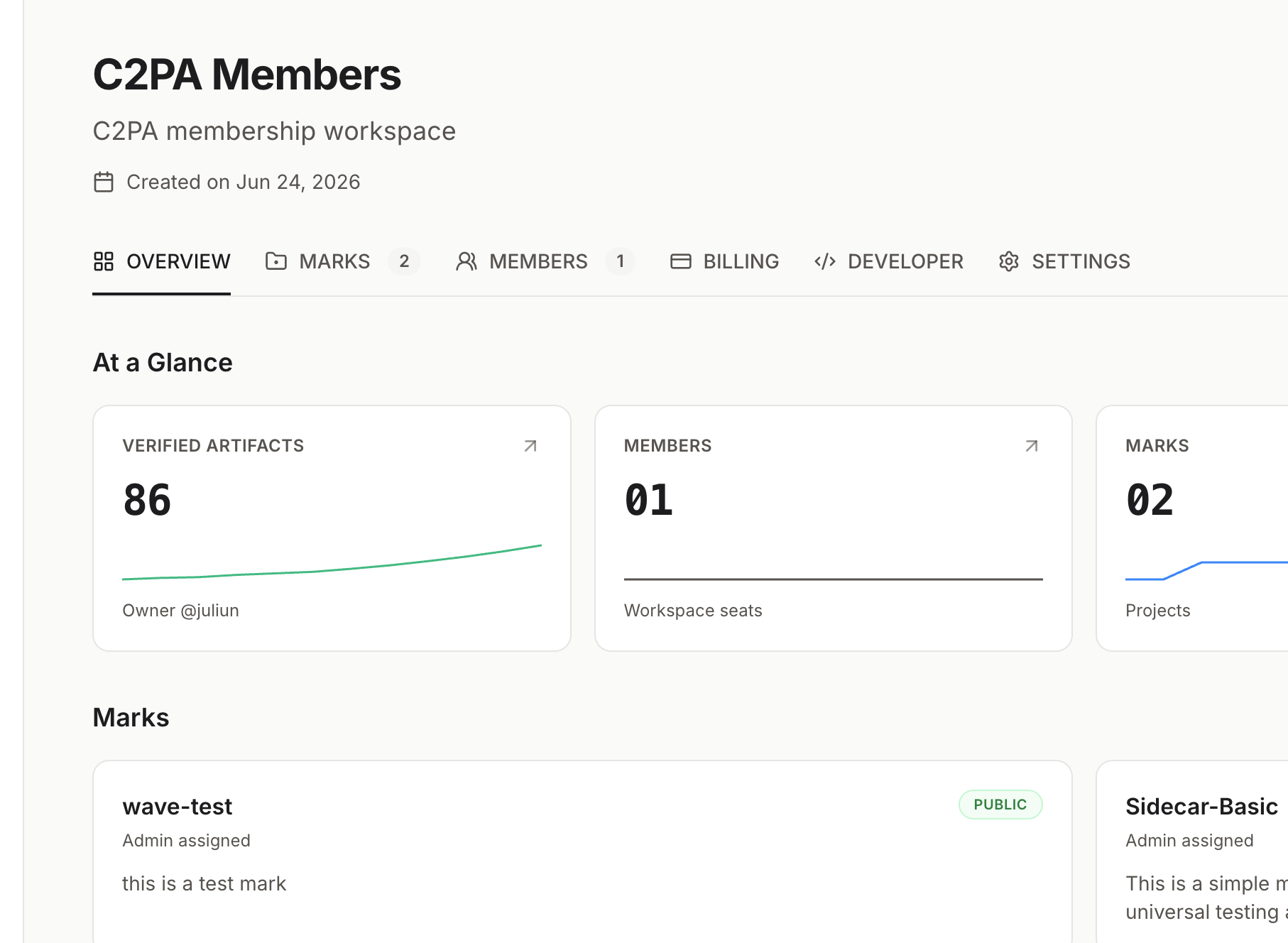This screenshot has width=1288, height=943.
Task: Click the "Projects" caption in Marks card
Action: point(1158,611)
